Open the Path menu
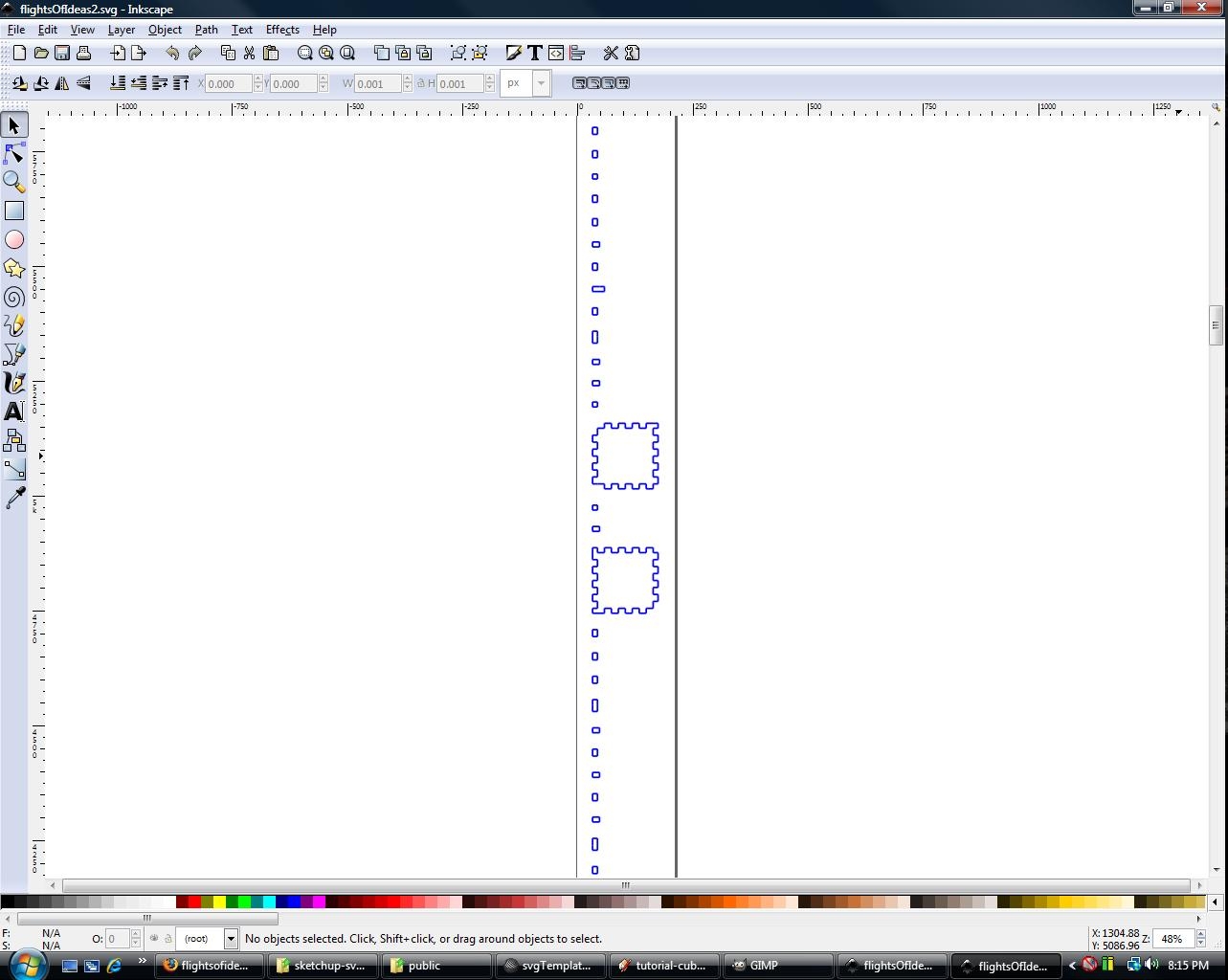The height and width of the screenshot is (980, 1228). click(x=207, y=30)
